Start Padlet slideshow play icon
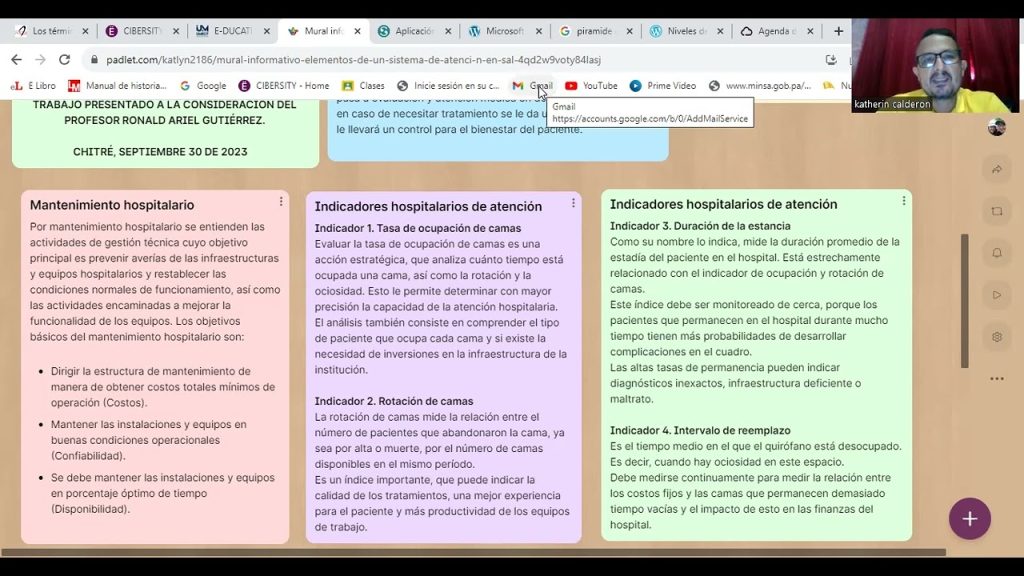The height and width of the screenshot is (576, 1024). click(x=997, y=295)
